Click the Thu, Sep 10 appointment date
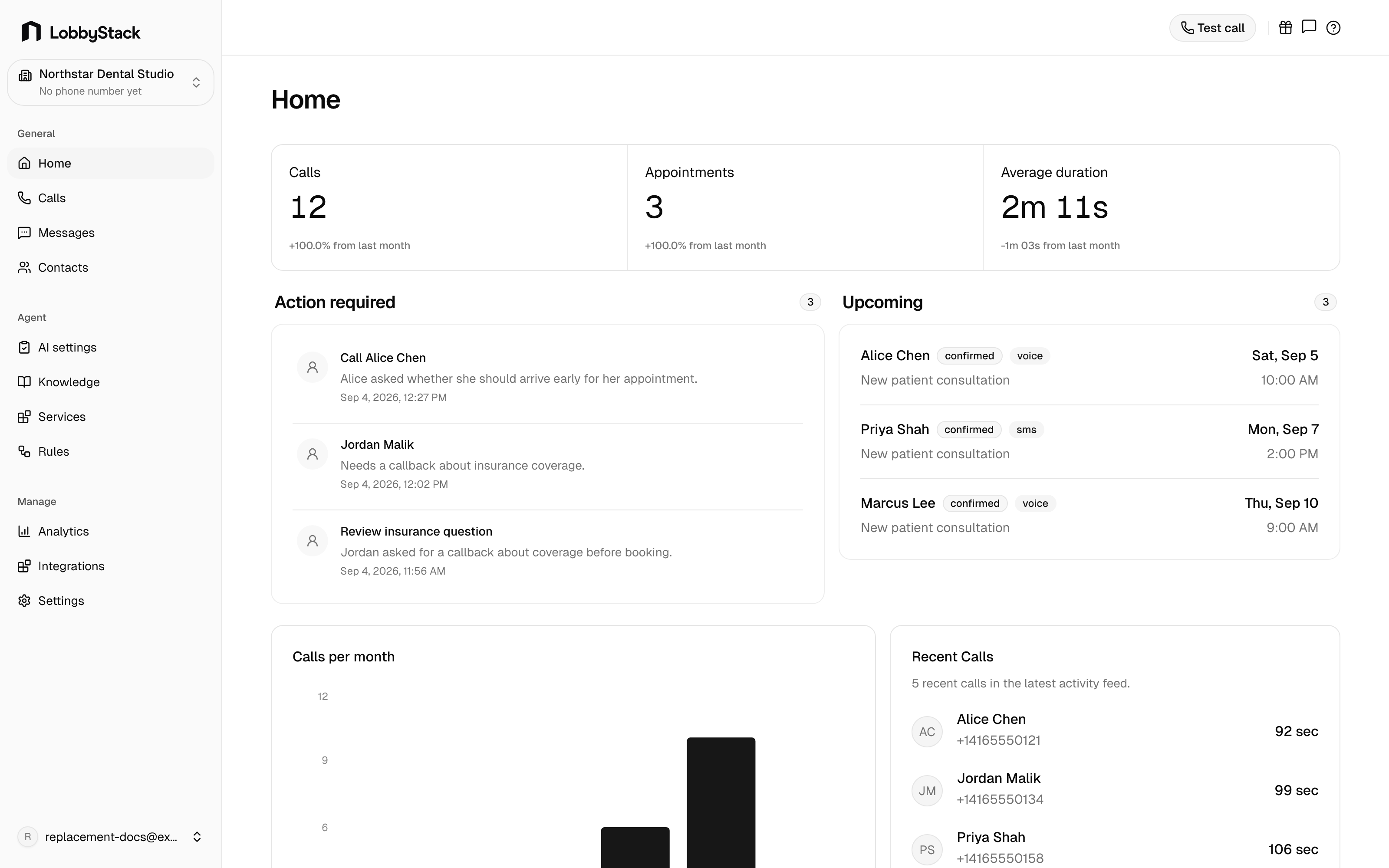Image resolution: width=1389 pixels, height=868 pixels. click(1281, 503)
